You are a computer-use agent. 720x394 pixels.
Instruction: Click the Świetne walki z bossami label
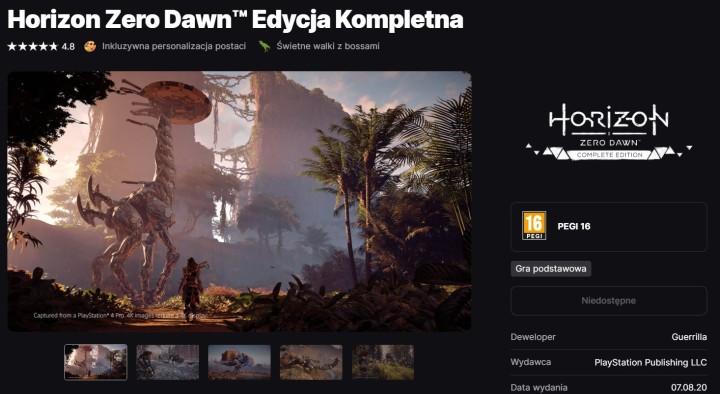click(328, 46)
